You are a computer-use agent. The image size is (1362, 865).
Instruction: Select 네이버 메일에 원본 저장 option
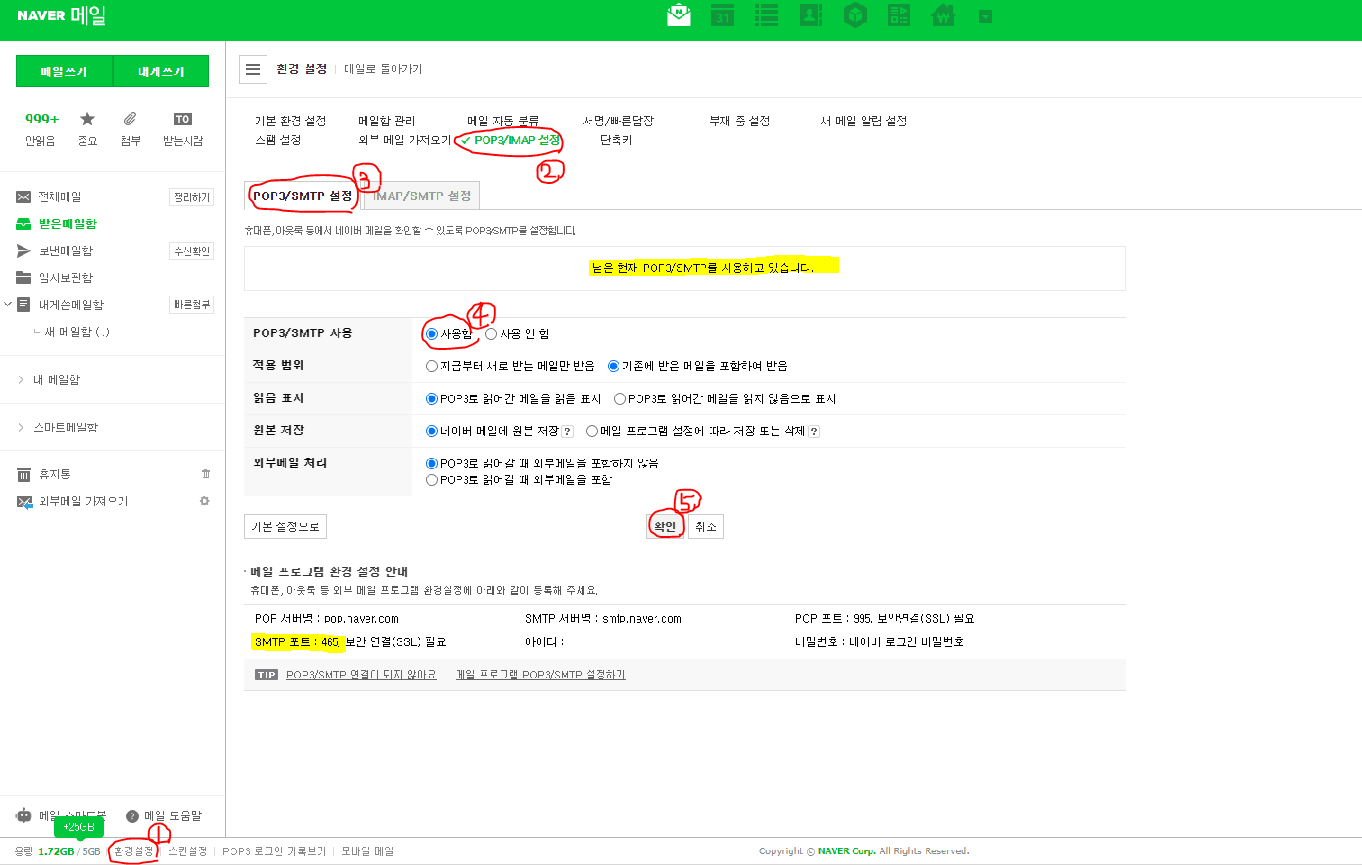coord(432,431)
